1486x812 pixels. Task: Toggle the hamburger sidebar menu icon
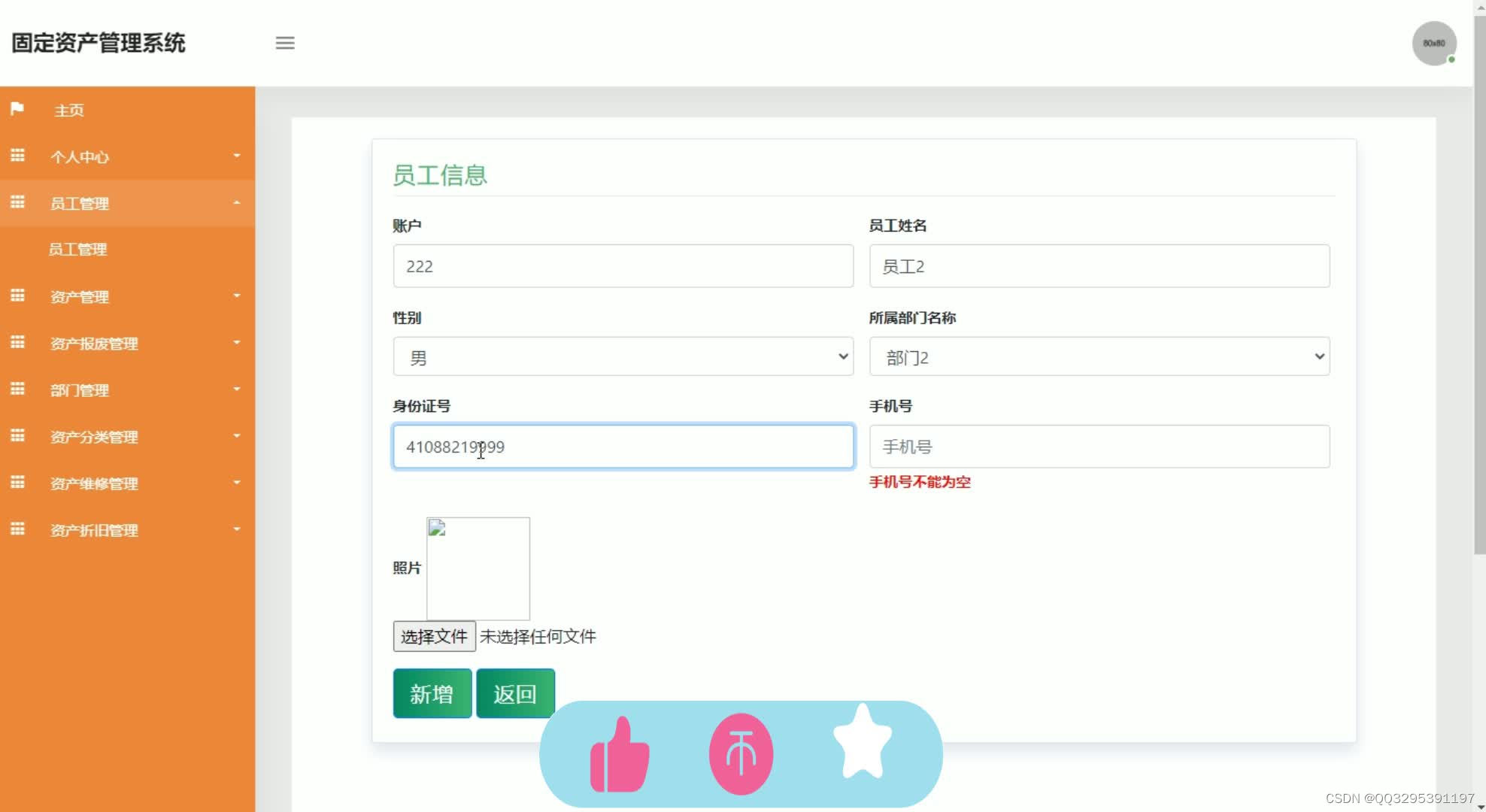(x=285, y=43)
